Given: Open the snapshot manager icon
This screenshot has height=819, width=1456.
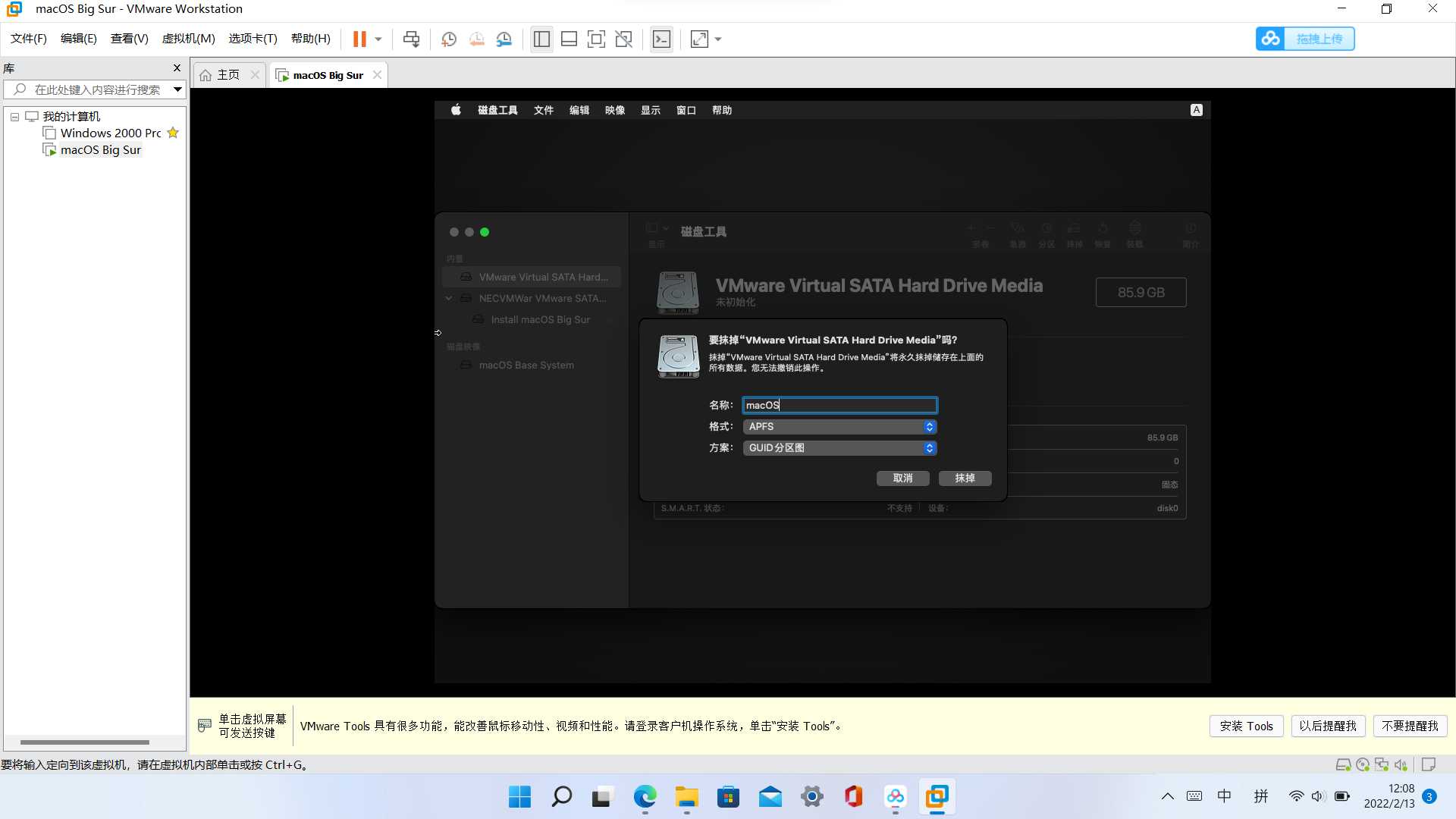Looking at the screenshot, I should pos(504,39).
